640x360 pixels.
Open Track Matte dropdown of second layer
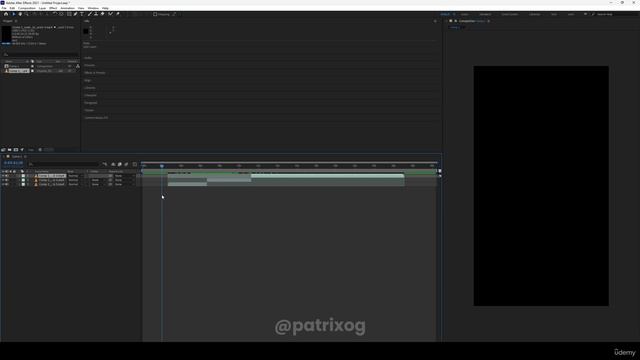(98, 180)
